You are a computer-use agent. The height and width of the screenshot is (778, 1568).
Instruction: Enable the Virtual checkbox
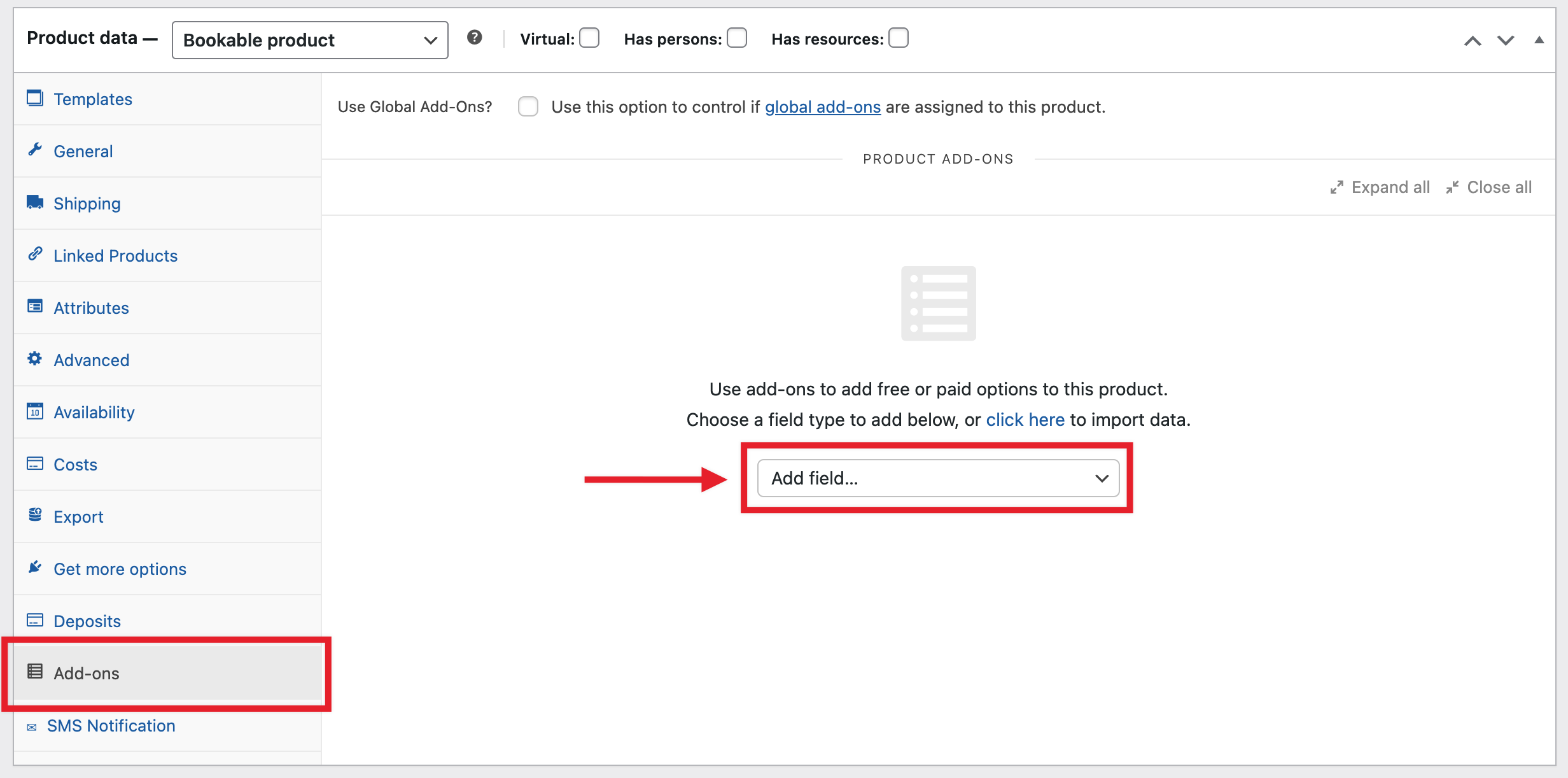pyautogui.click(x=589, y=38)
